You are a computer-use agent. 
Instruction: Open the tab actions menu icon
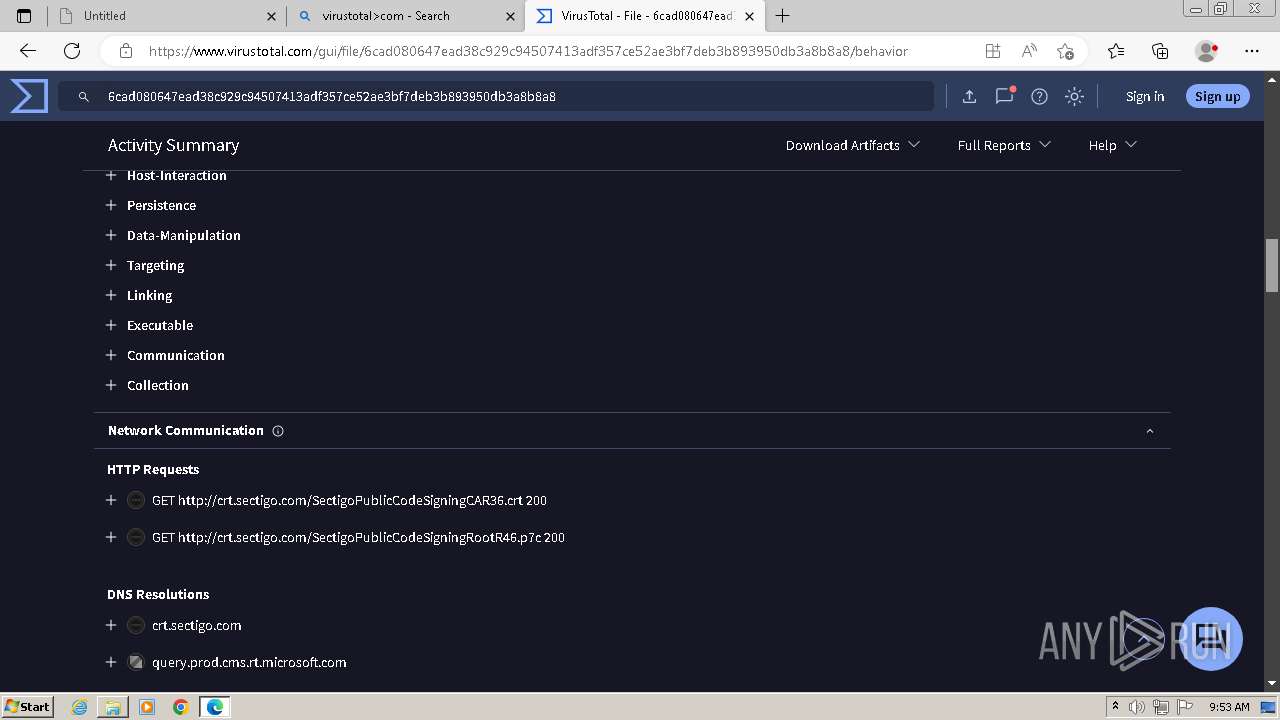tap(24, 16)
